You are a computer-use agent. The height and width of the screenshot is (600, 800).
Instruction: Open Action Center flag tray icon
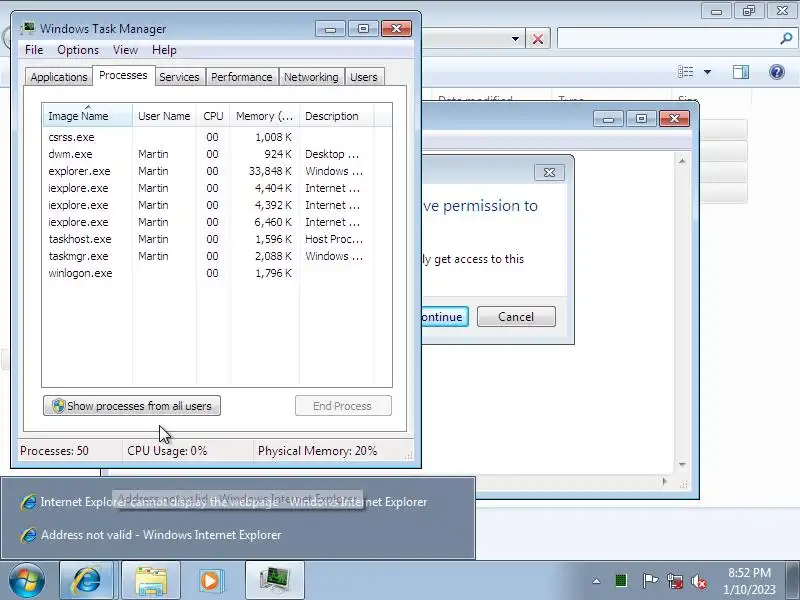[649, 581]
